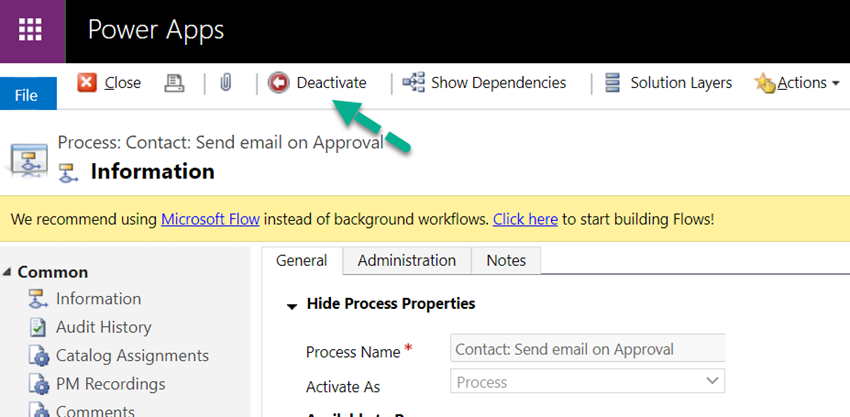Select PM Recordings in the sidebar
Viewport: 850px width, 417px height.
point(111,384)
